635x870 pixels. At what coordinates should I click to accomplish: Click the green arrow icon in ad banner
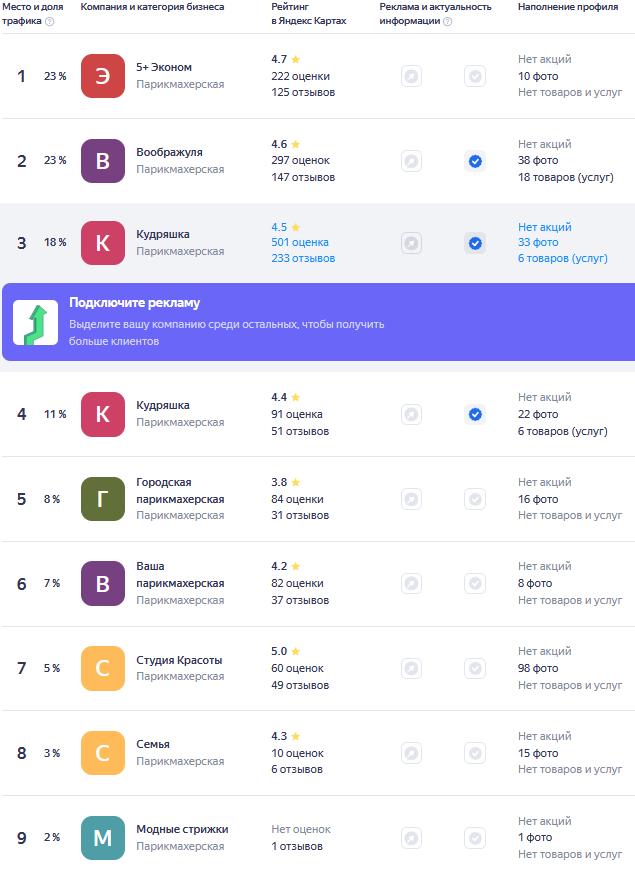tap(36, 322)
